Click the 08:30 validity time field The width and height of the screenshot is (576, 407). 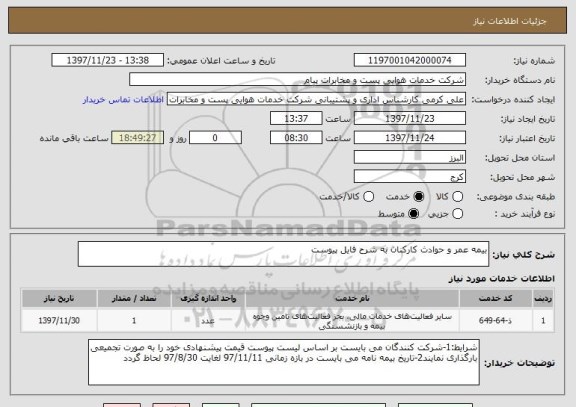296,138
